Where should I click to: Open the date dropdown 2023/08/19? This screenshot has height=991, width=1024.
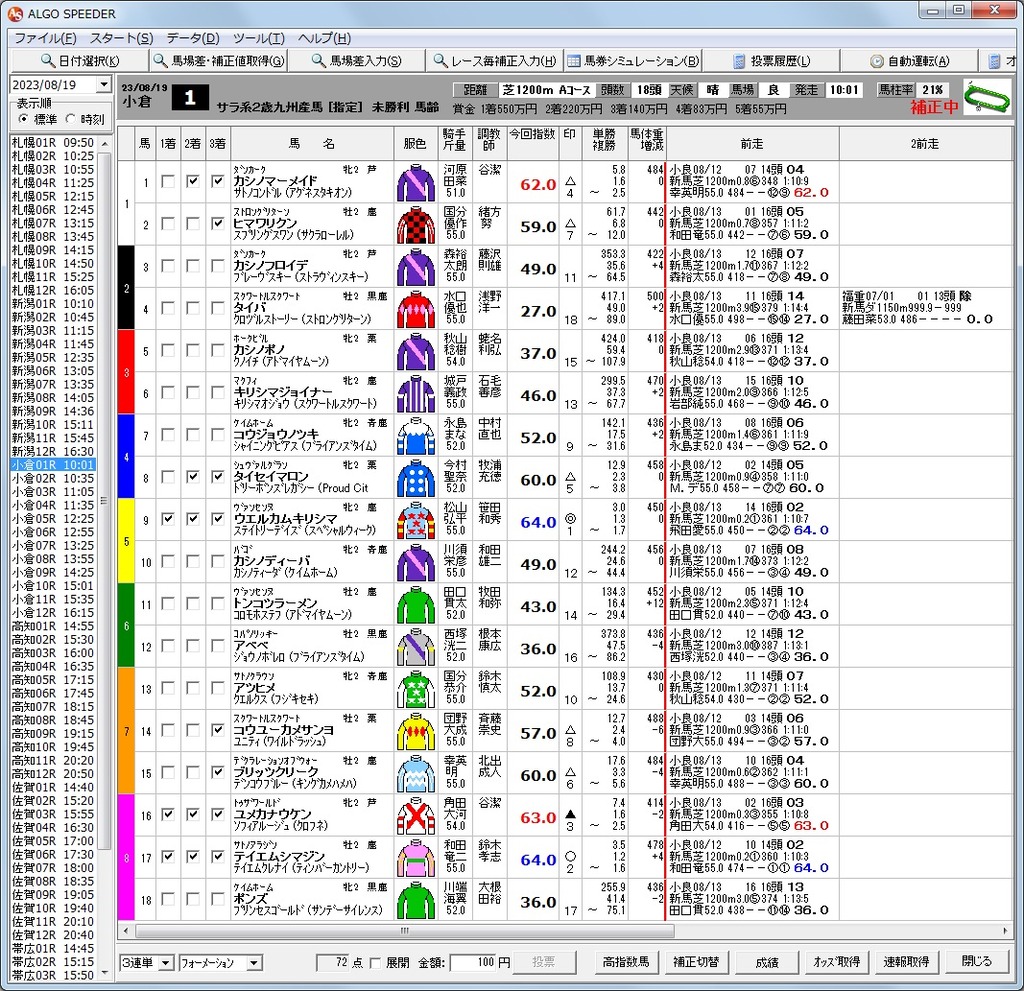(x=103, y=85)
